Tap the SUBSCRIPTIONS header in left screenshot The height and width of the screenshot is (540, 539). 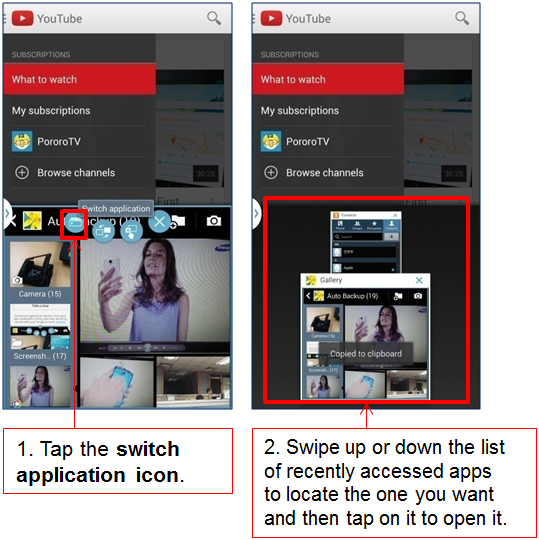coord(41,55)
